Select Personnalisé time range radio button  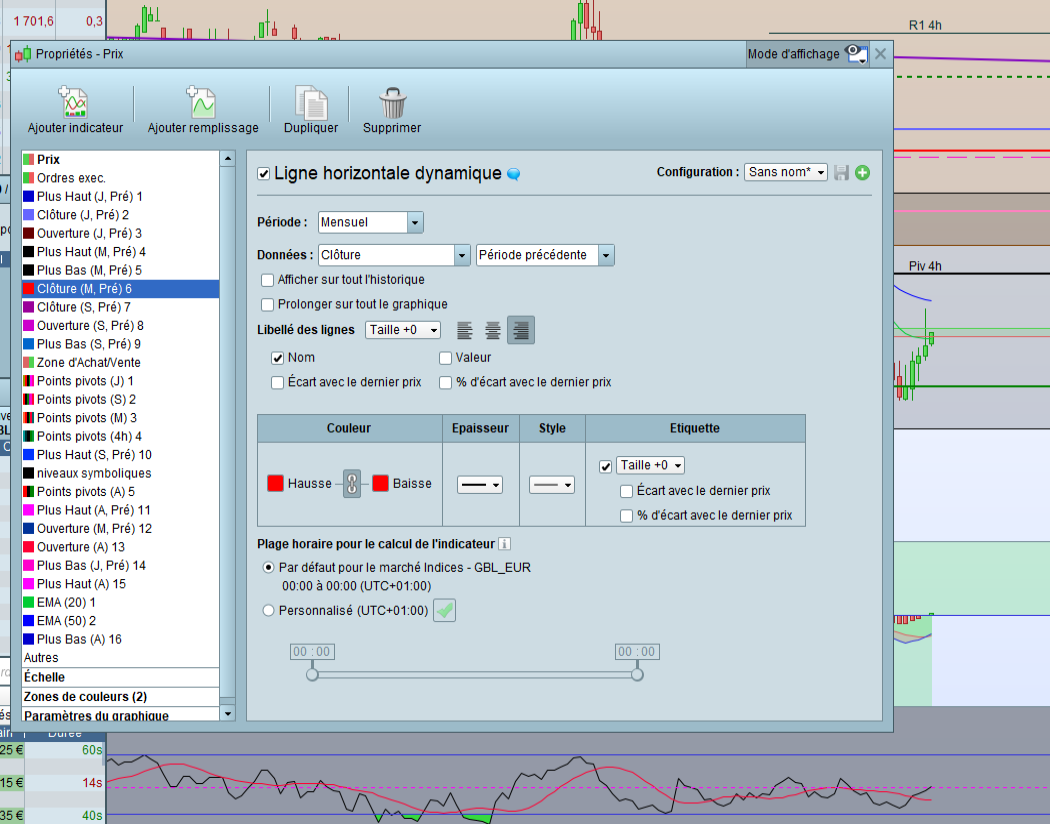click(x=268, y=610)
